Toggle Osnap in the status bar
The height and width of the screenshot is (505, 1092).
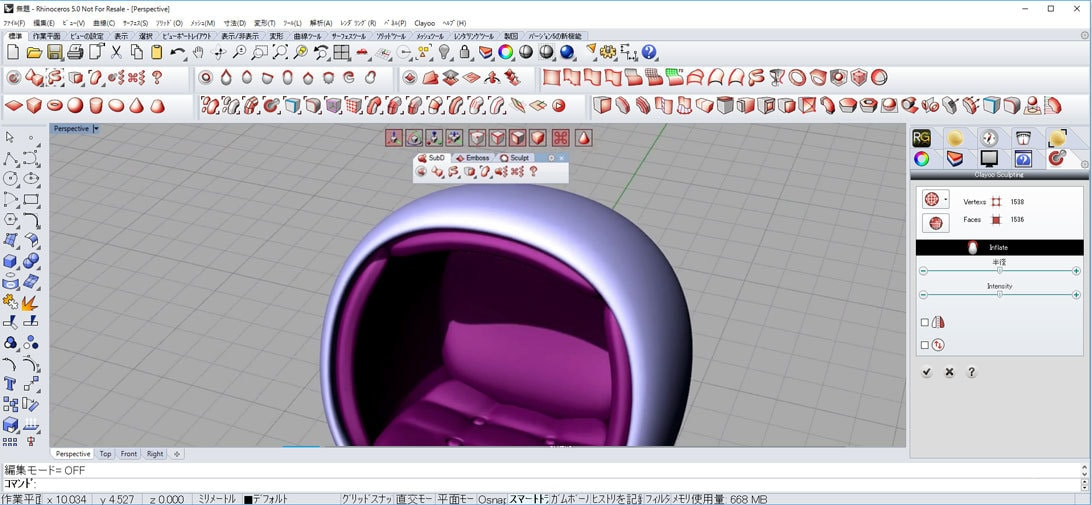click(x=492, y=499)
